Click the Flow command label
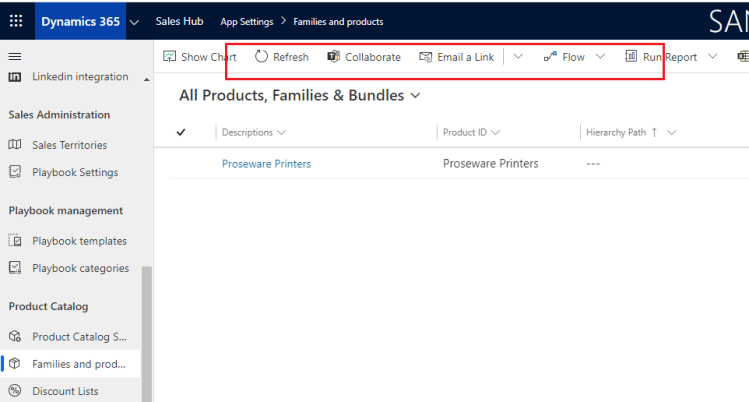Screen dimensions: 749x402 coord(574,57)
